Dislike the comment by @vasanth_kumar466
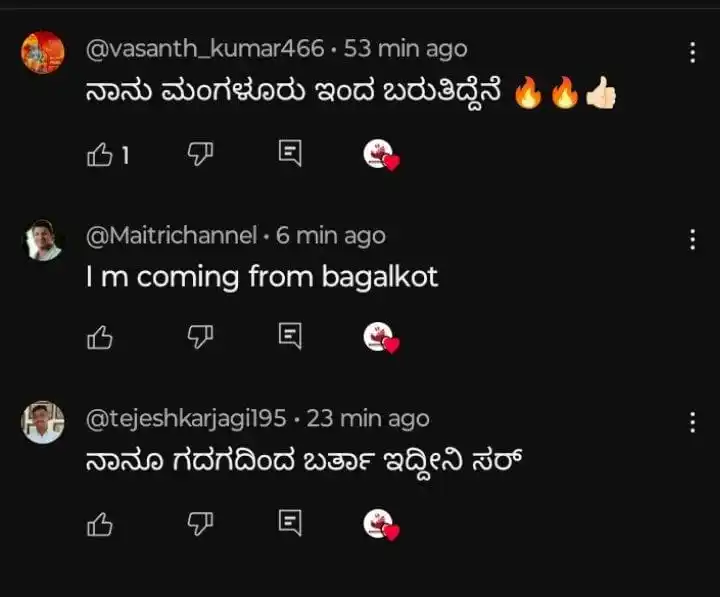Screen dimensions: 720x597 200,154
